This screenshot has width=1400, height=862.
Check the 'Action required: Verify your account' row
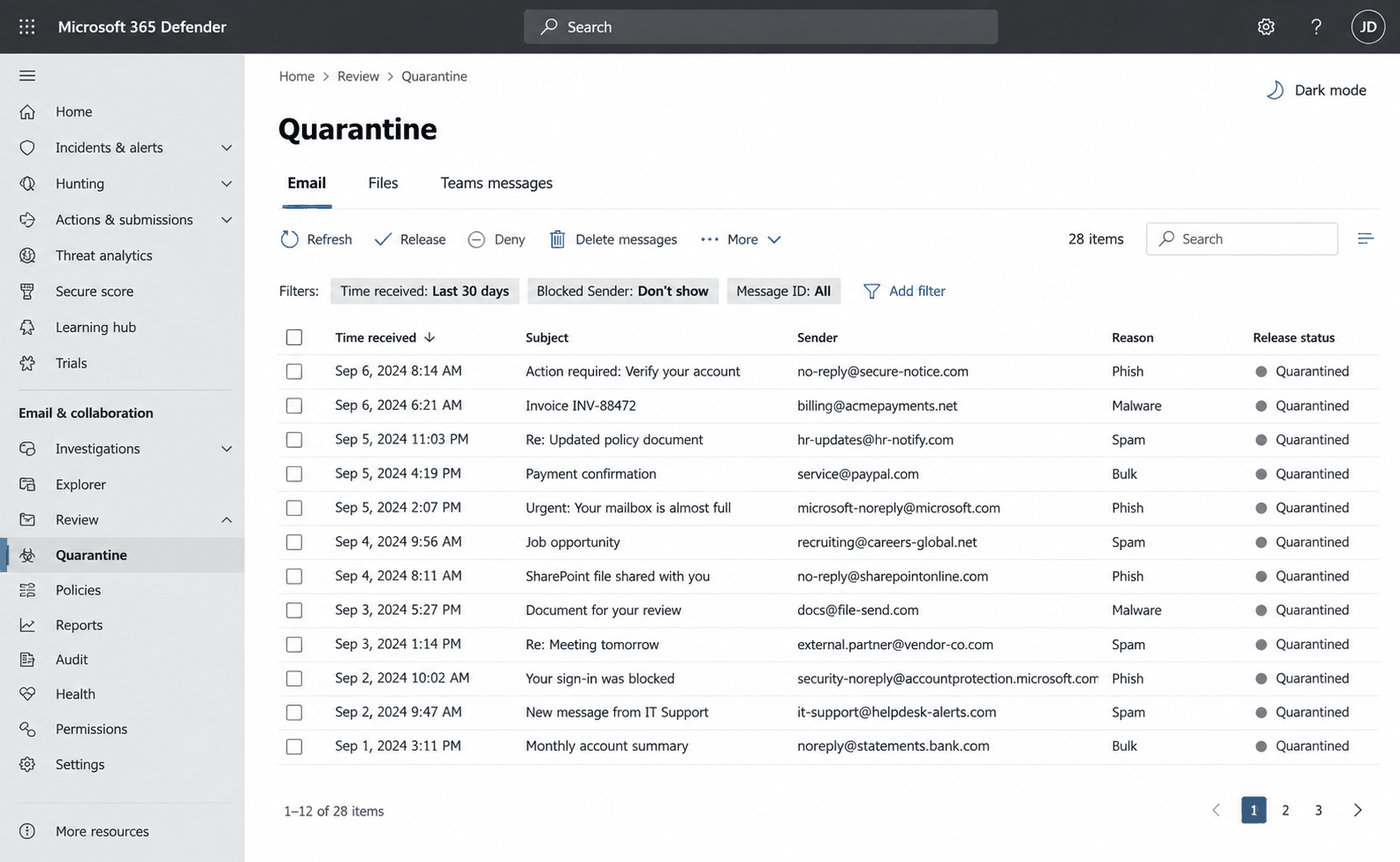point(294,371)
